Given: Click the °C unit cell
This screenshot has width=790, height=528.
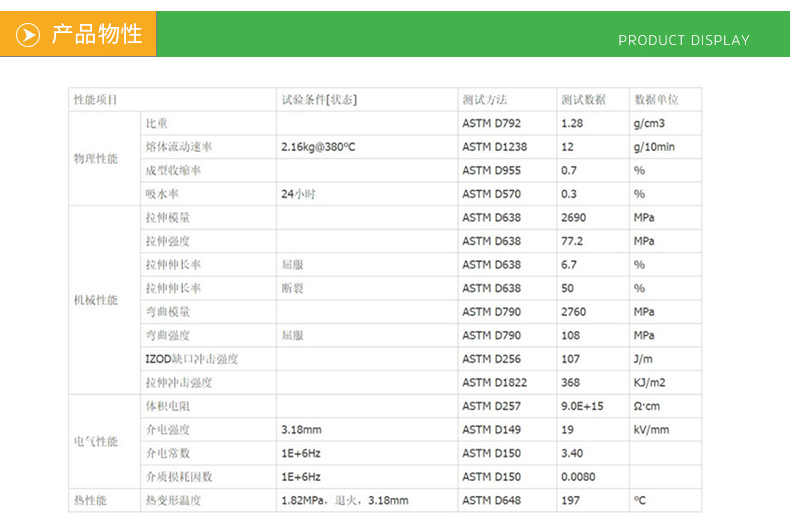Looking at the screenshot, I should pyautogui.click(x=665, y=500).
